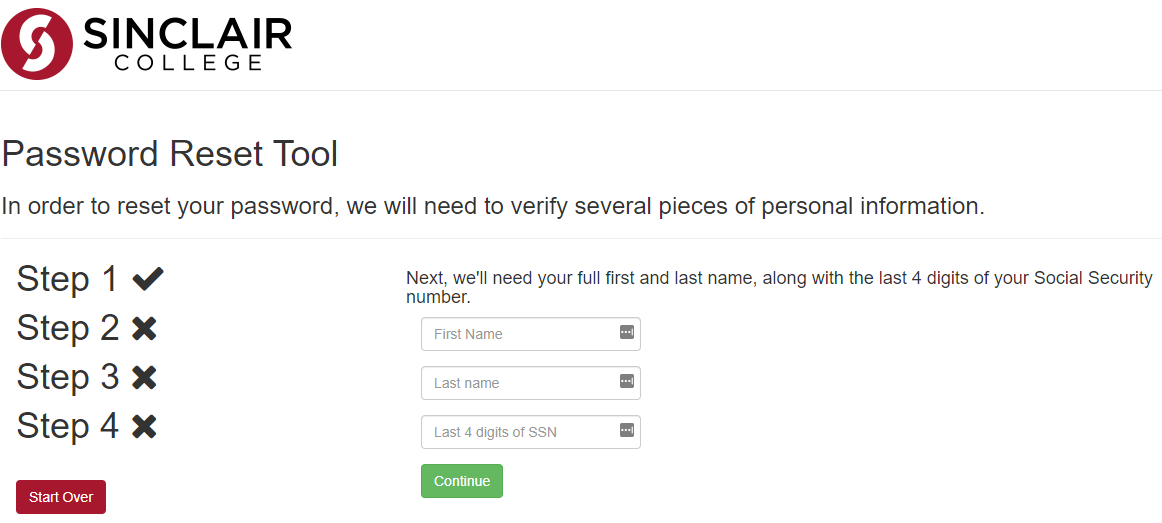1162x523 pixels.
Task: Click the name and SSN instruction paragraph
Action: 778,287
